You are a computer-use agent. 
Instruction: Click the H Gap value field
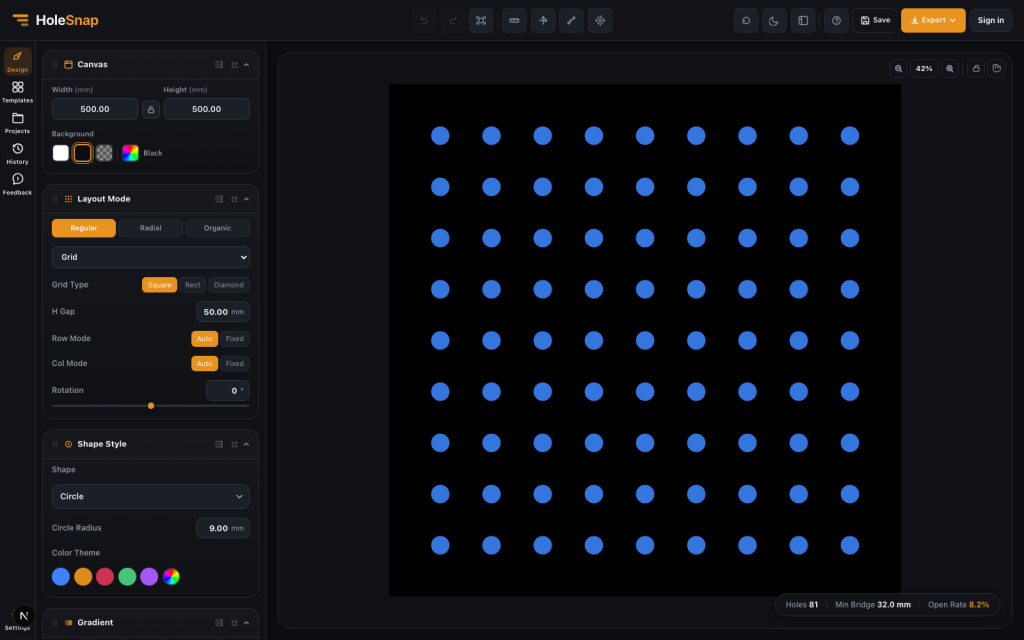coord(223,312)
